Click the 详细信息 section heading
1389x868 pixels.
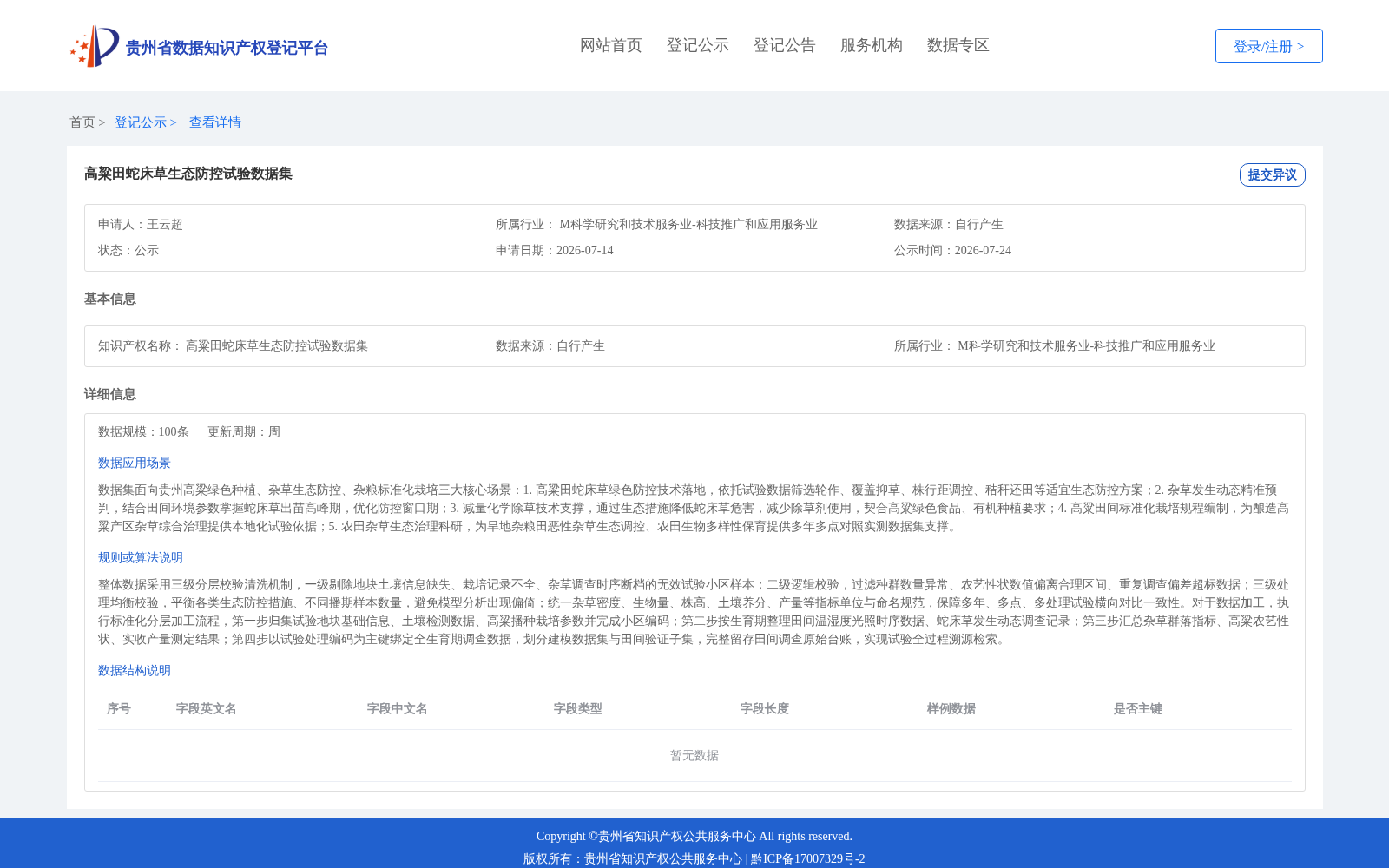click(x=110, y=394)
